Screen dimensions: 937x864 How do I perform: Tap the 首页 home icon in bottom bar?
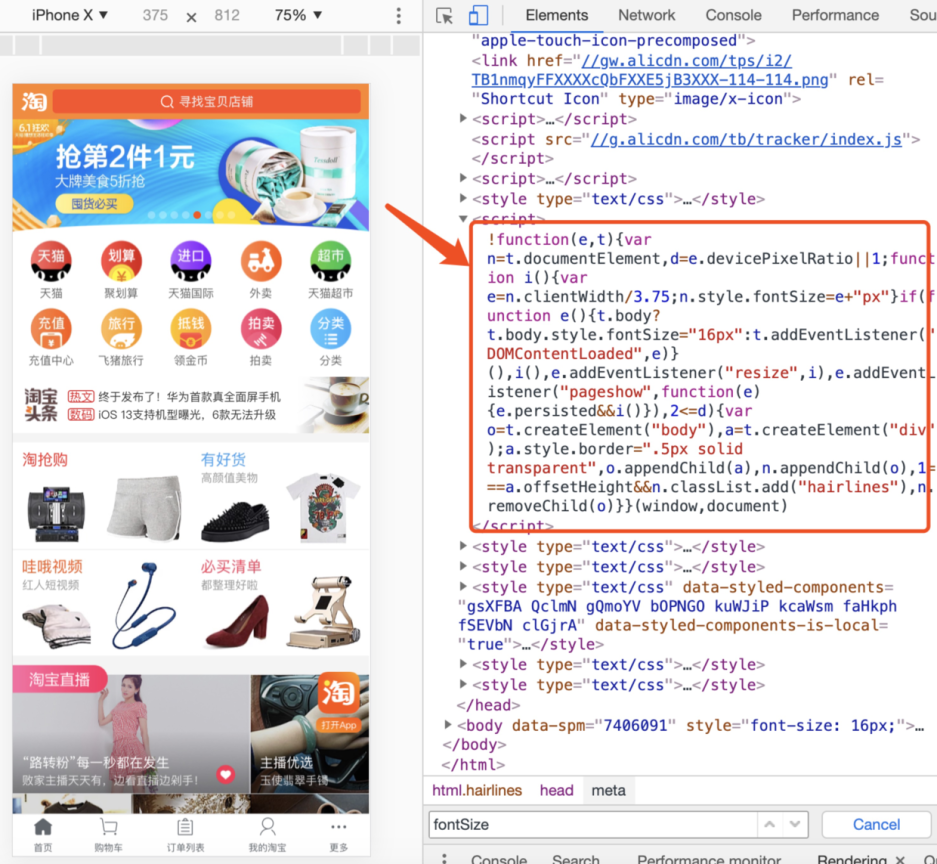[x=43, y=827]
